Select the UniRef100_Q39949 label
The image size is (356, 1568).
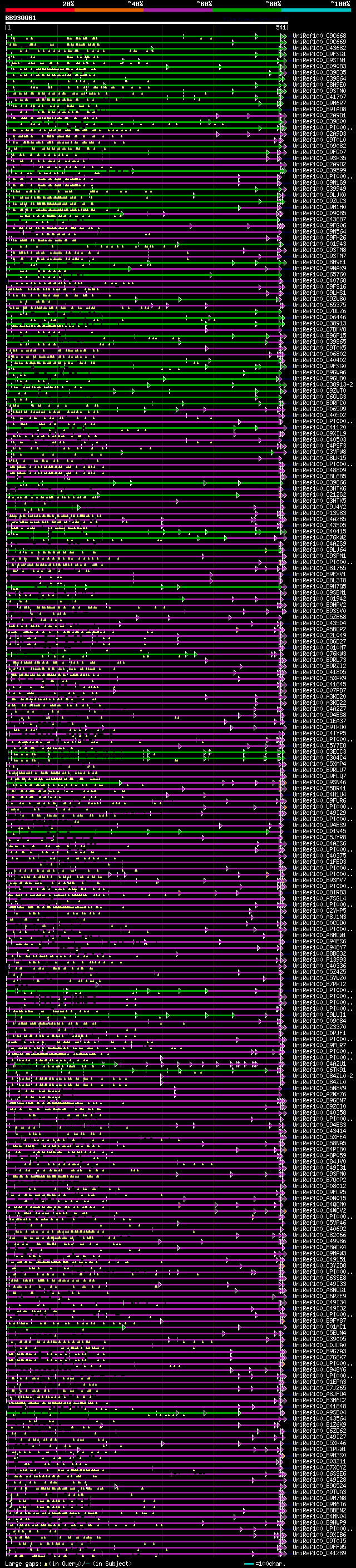(x=319, y=189)
